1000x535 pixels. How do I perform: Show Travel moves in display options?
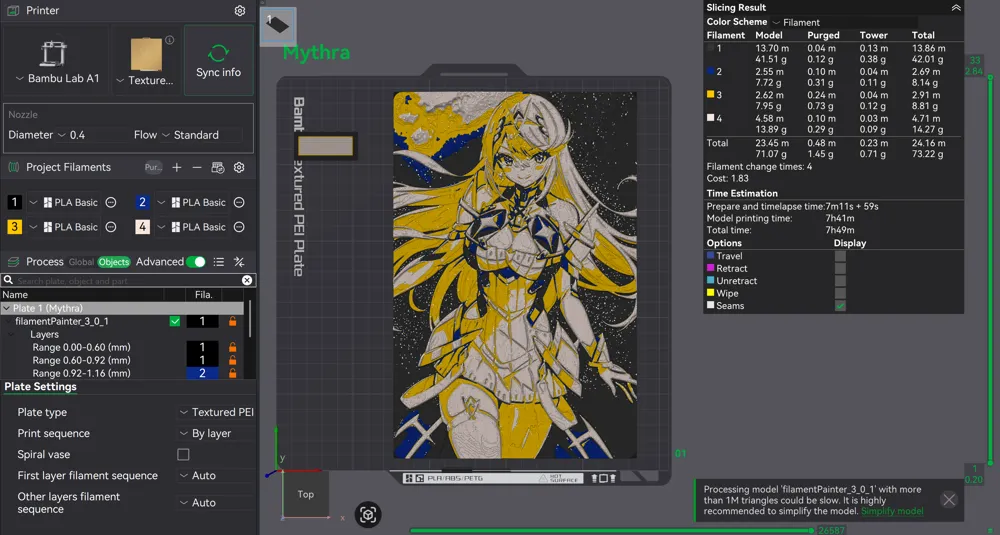pos(840,256)
